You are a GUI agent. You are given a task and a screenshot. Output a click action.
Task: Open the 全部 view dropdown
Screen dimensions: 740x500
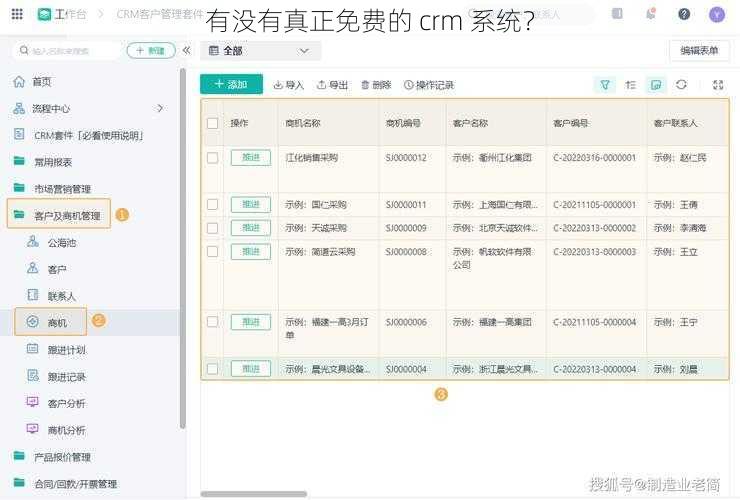pyautogui.click(x=261, y=51)
